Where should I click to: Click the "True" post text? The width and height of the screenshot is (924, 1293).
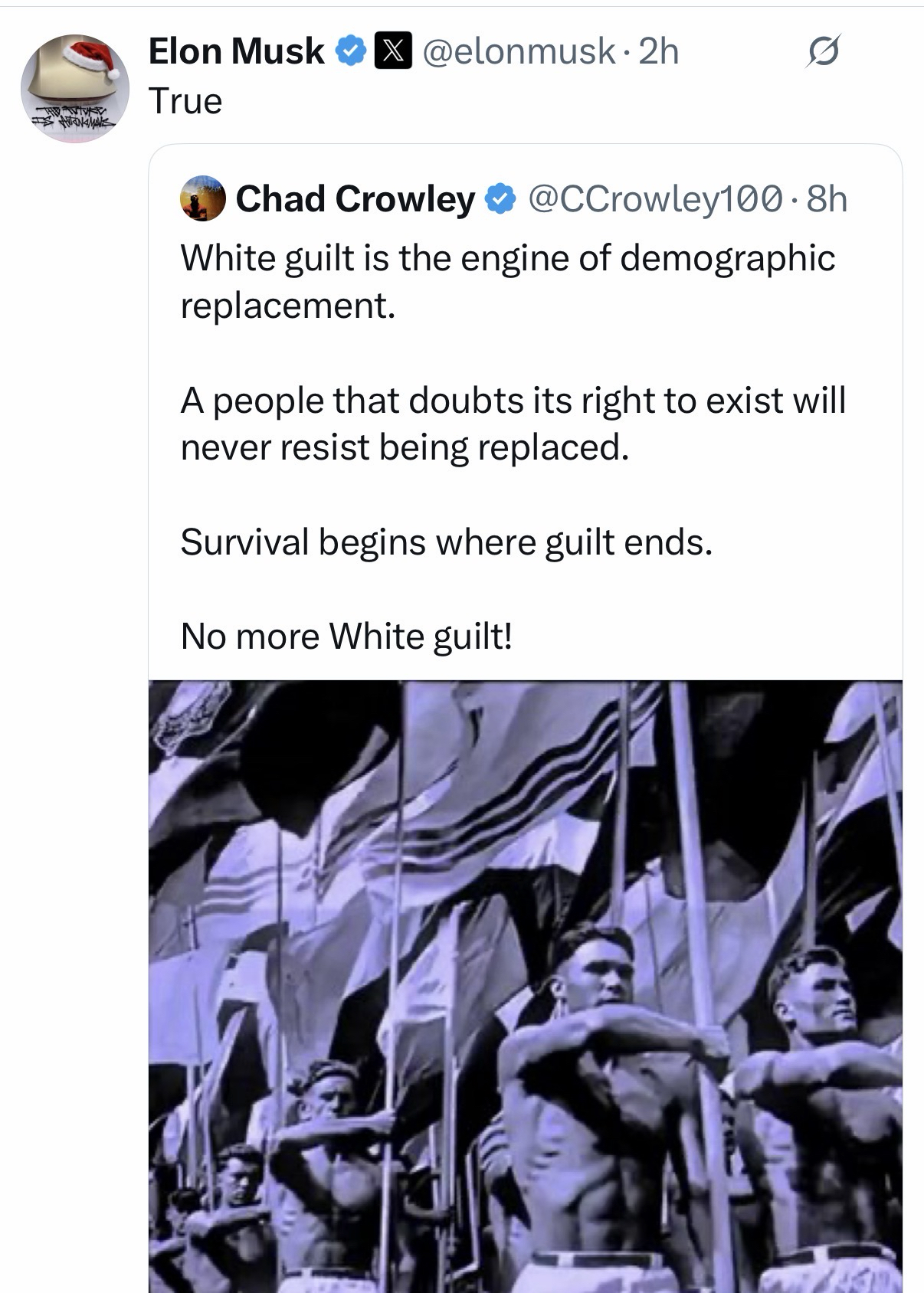[x=185, y=101]
